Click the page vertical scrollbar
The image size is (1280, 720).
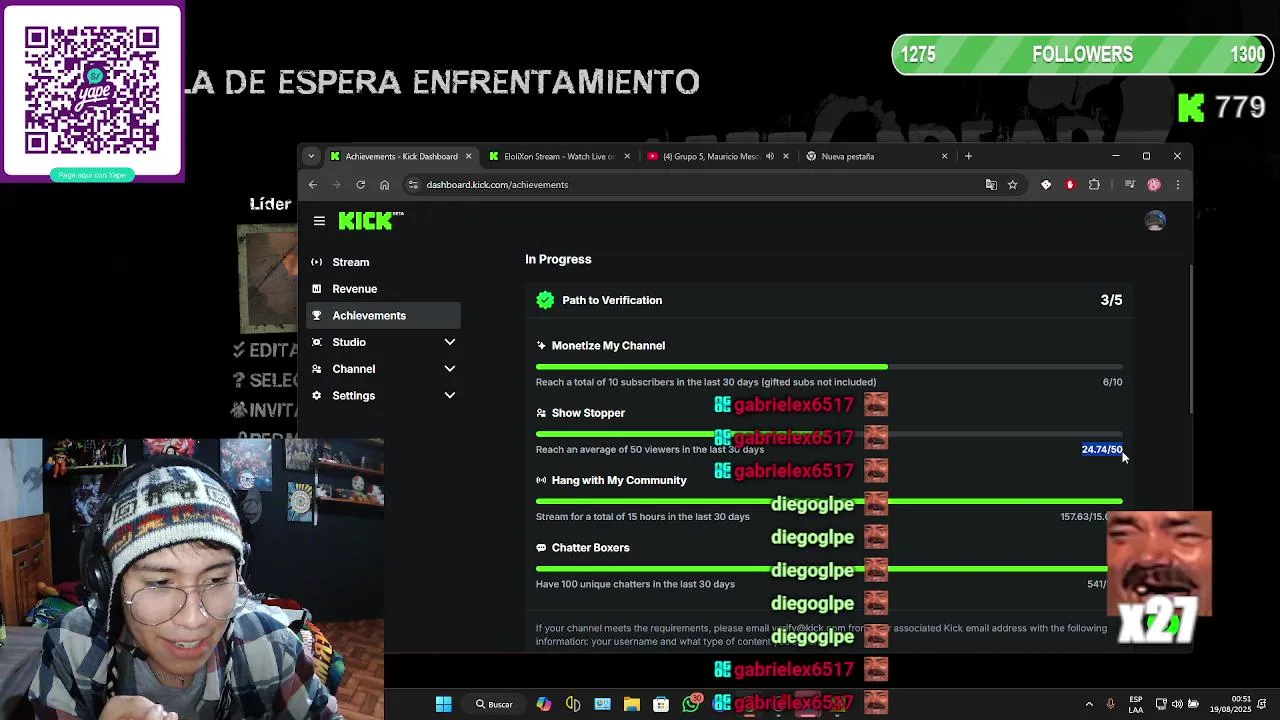(1190, 340)
